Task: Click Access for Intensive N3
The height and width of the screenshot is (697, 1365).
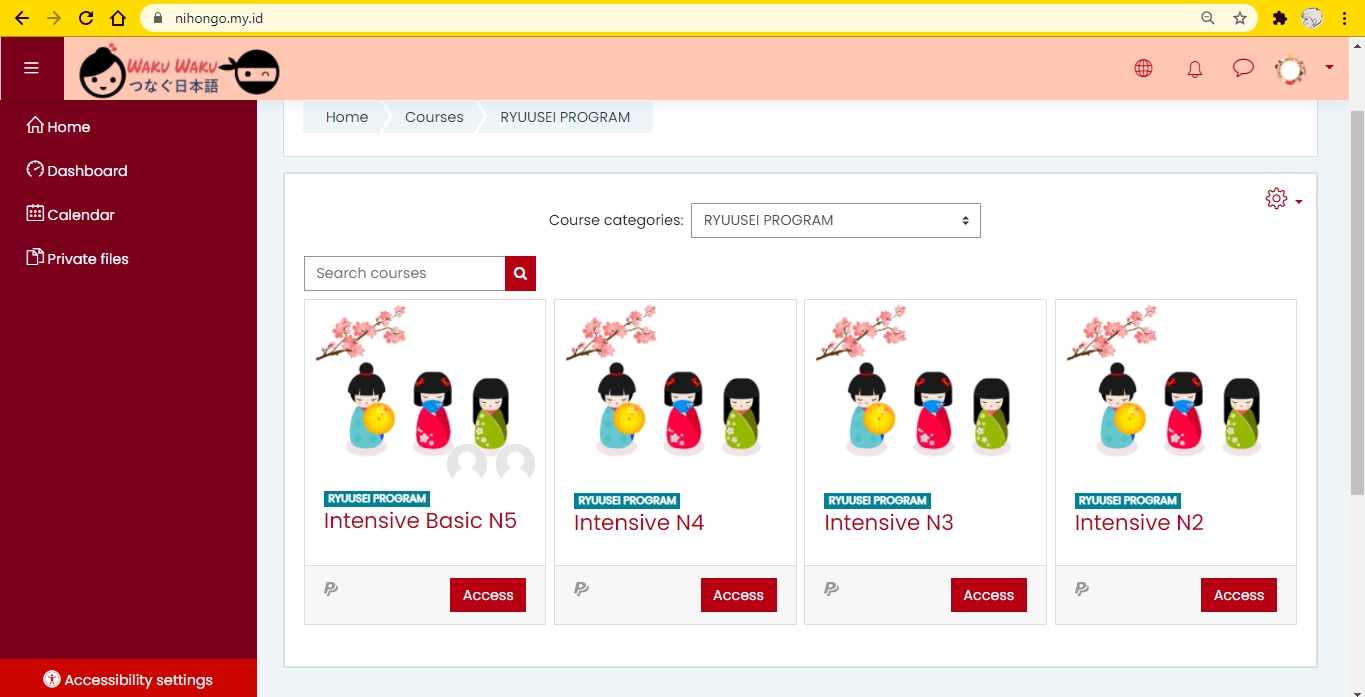Action: pyautogui.click(x=989, y=595)
